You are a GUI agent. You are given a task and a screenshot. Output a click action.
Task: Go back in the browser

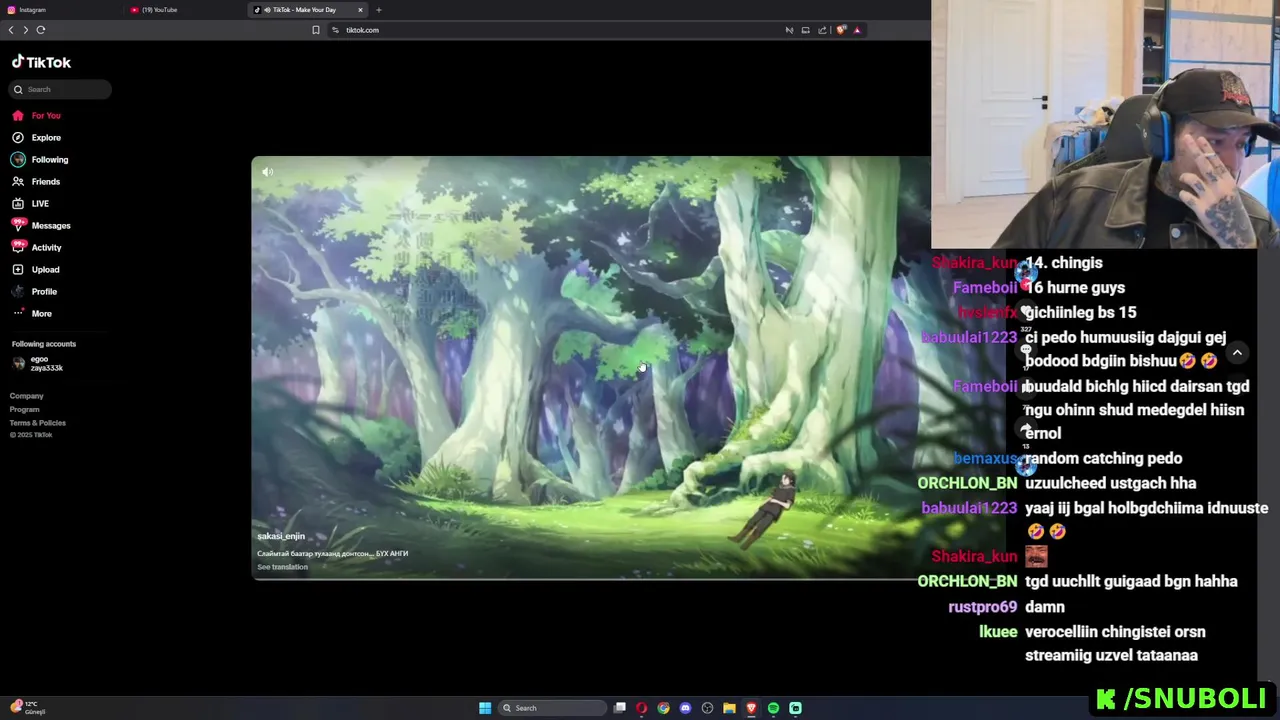pos(11,30)
